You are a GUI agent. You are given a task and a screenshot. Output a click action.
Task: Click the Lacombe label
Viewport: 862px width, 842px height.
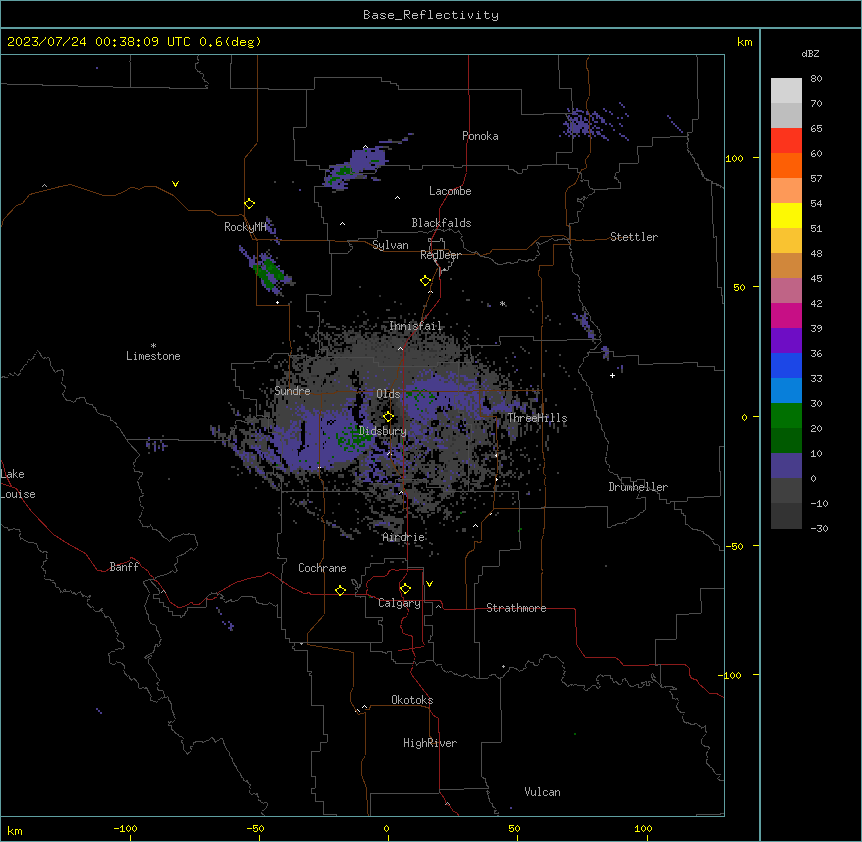click(x=450, y=191)
